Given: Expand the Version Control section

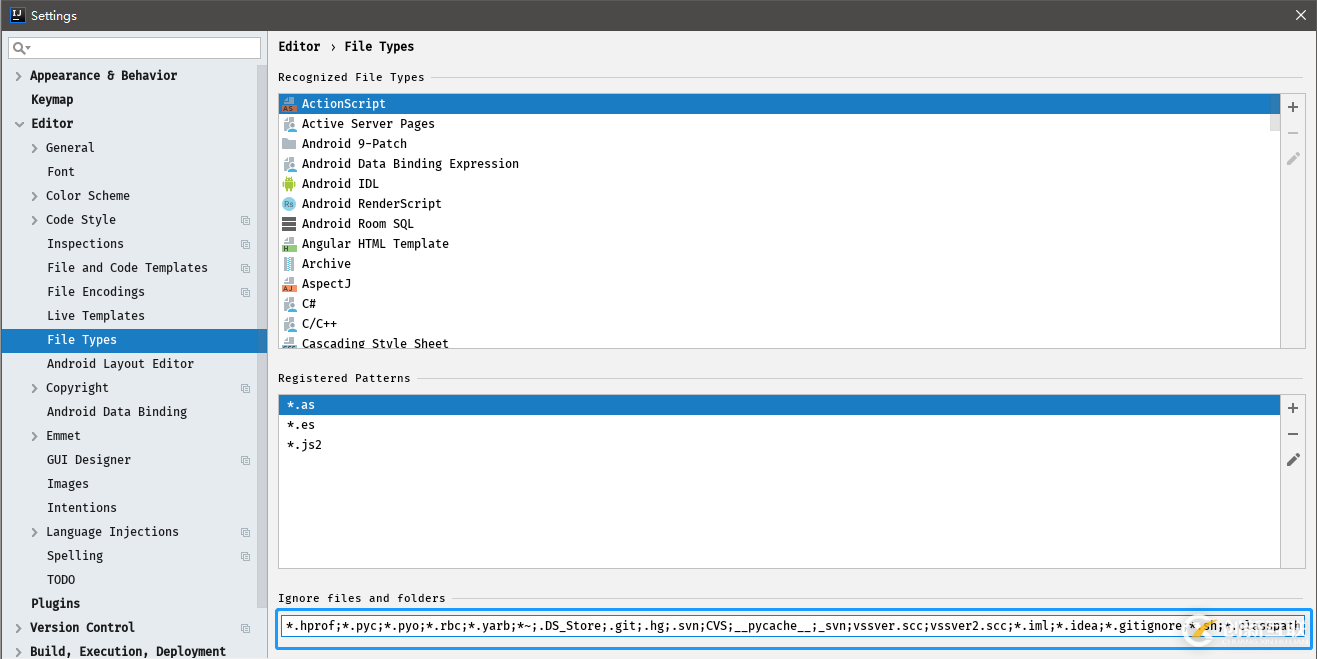Looking at the screenshot, I should click(18, 628).
